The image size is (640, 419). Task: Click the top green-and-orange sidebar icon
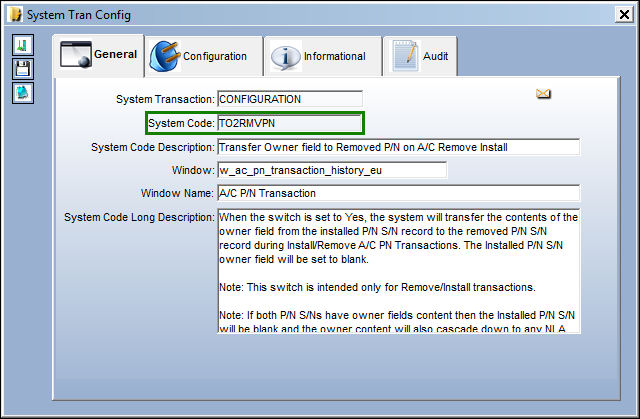tap(23, 44)
